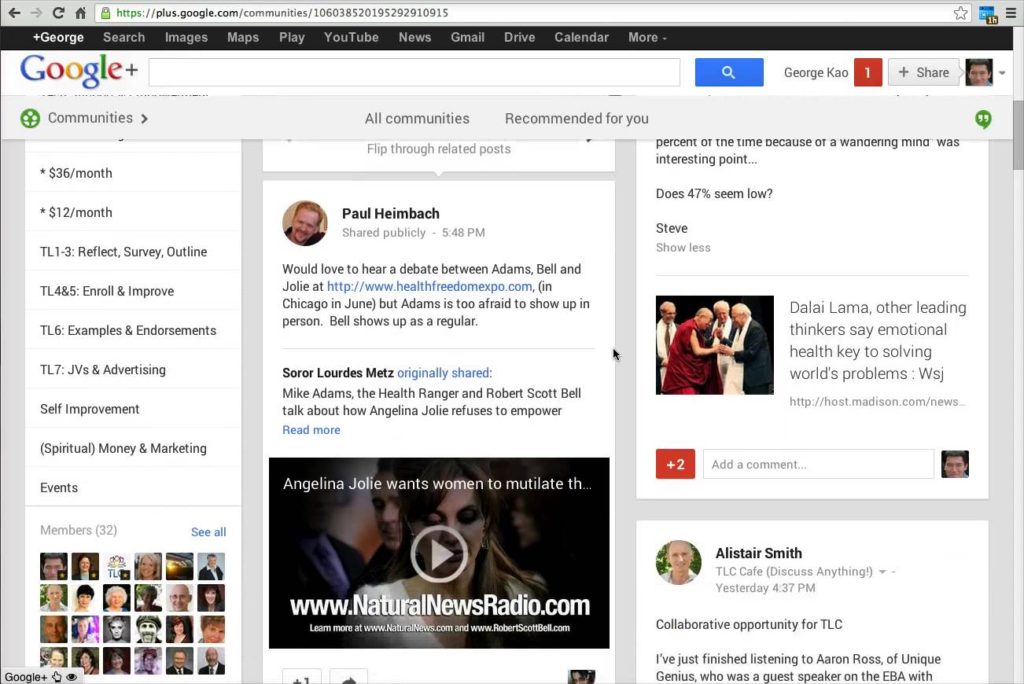Click the browser back arrow

14,12
